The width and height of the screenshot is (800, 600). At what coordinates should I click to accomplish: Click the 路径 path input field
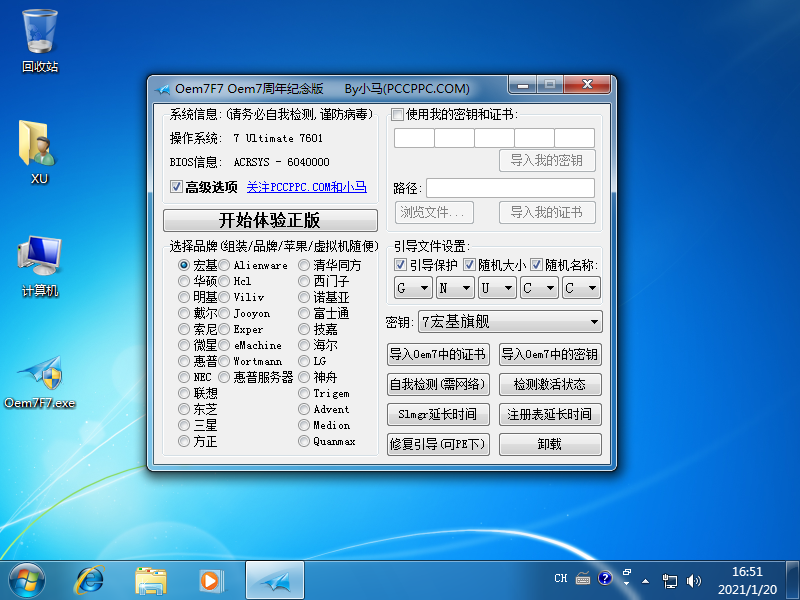pyautogui.click(x=510, y=188)
